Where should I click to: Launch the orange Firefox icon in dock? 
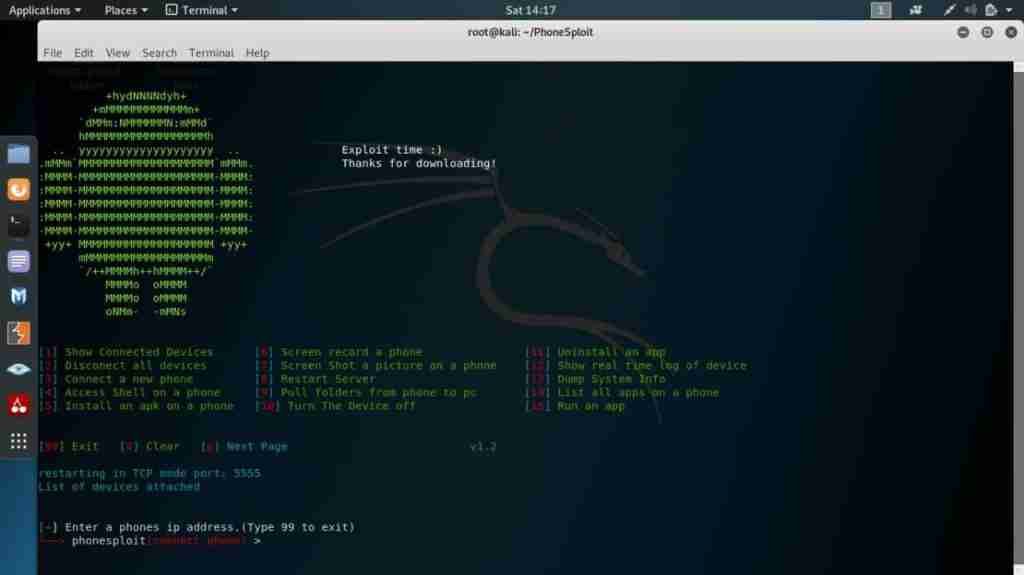(18, 190)
